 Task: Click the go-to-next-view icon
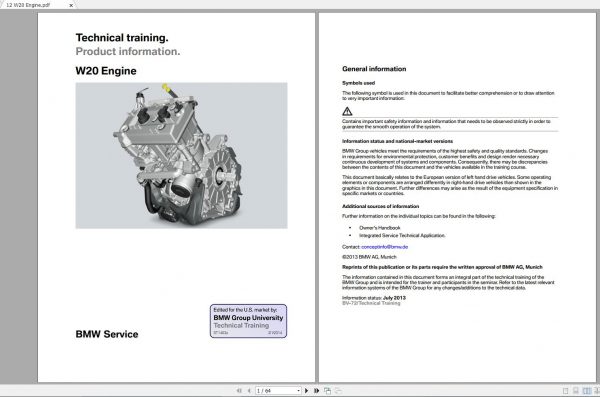[x=338, y=390]
